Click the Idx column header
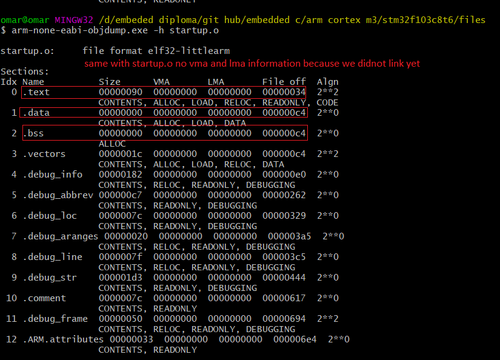The image size is (500, 360). click(9, 82)
